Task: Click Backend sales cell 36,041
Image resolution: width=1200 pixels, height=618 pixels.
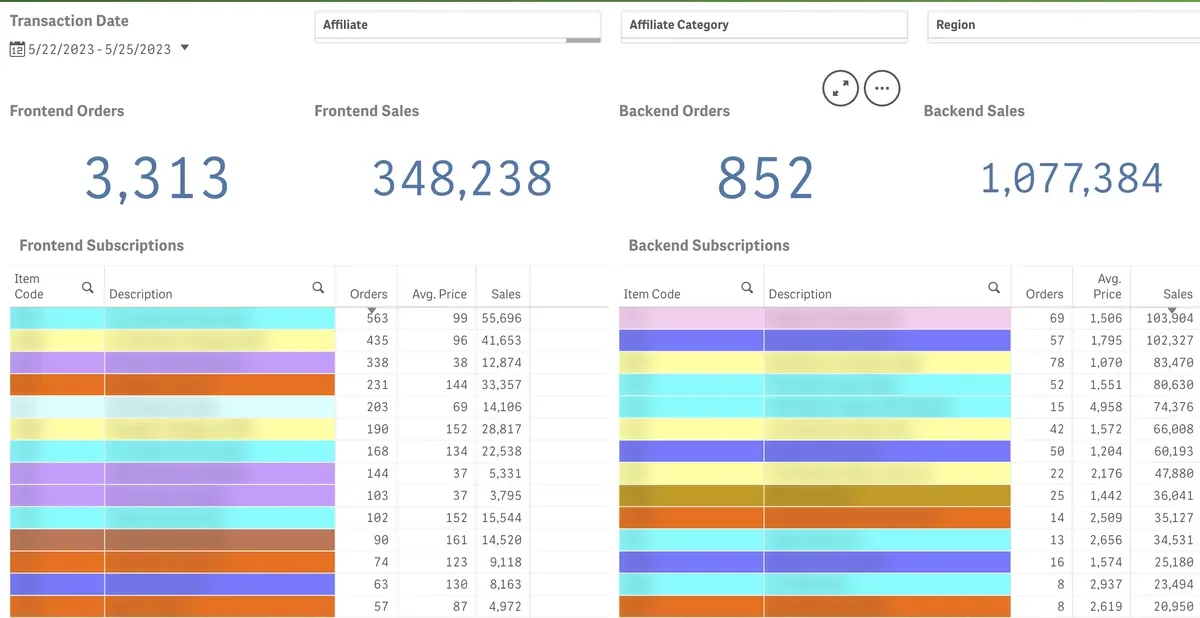Action: coord(1173,495)
